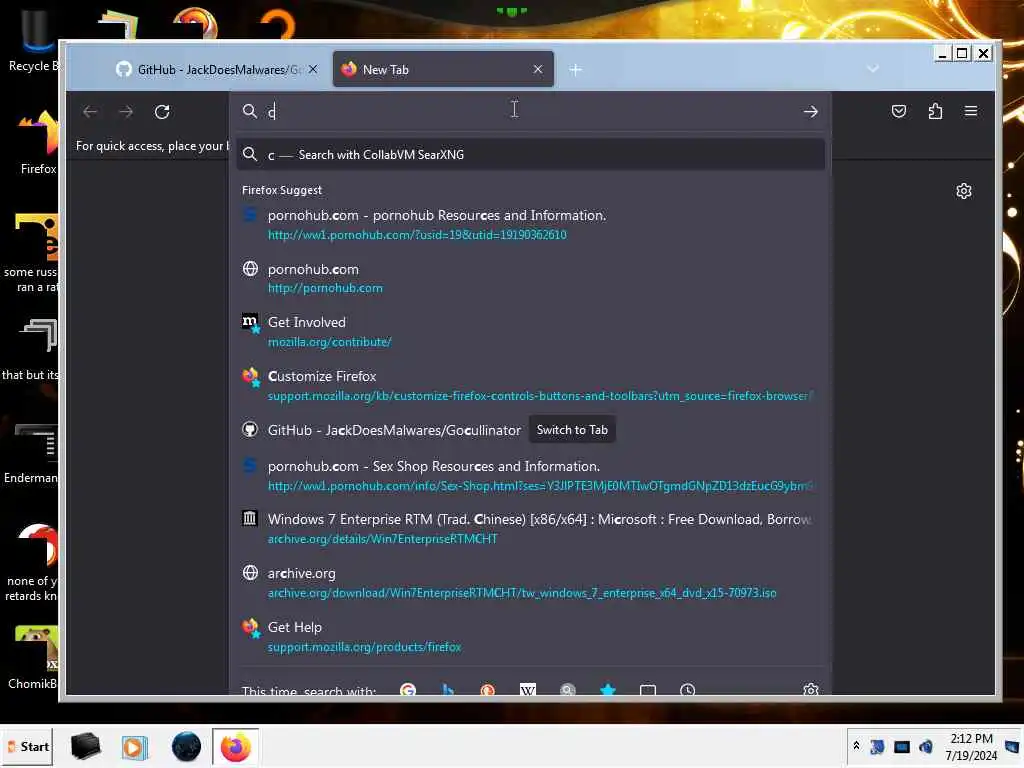Click the archive.org building icon

coord(250,519)
